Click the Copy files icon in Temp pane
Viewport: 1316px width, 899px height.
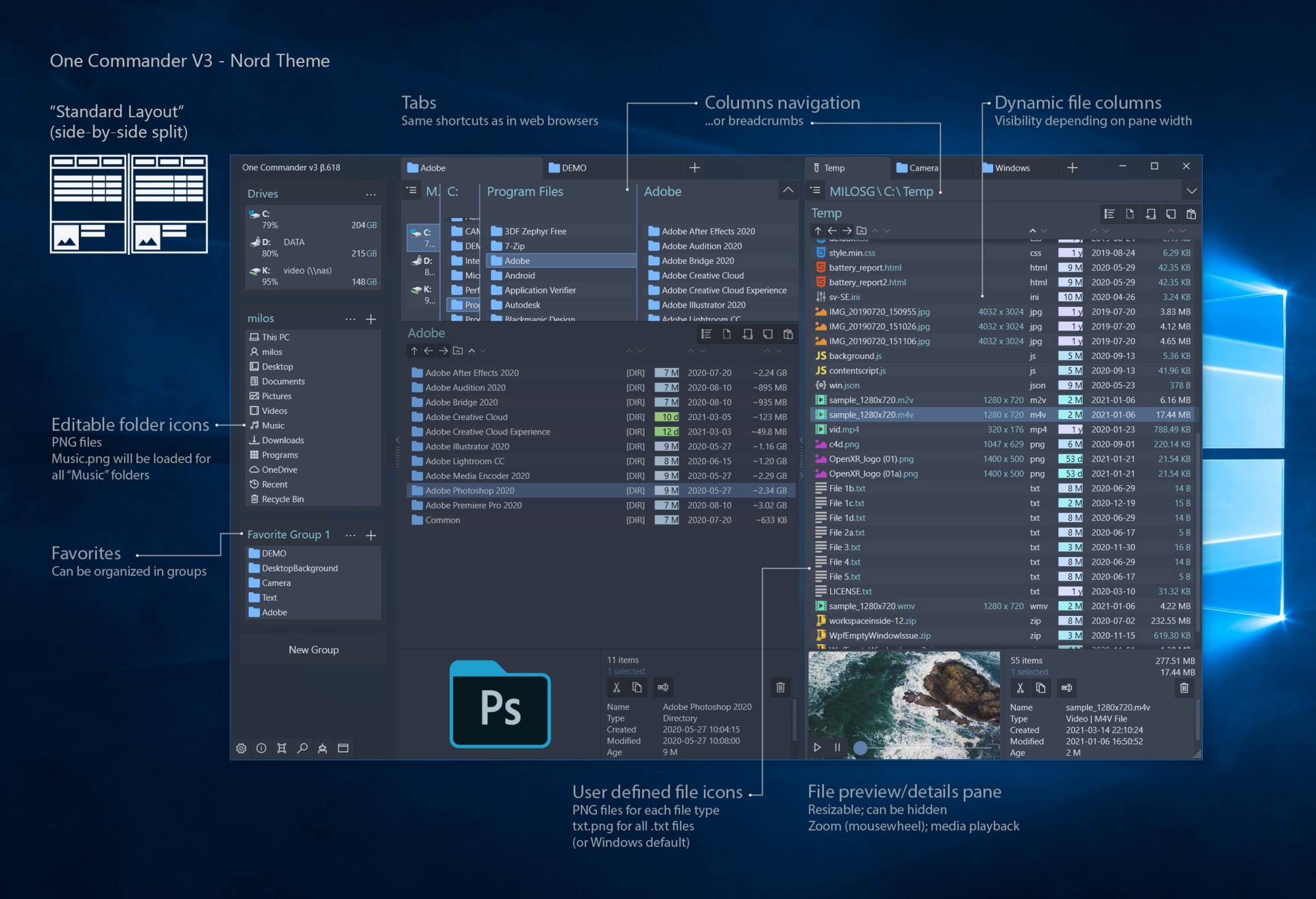[1043, 688]
